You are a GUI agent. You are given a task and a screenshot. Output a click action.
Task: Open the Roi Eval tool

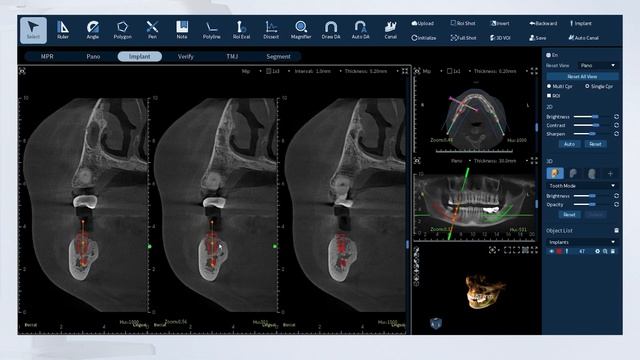pos(242,30)
